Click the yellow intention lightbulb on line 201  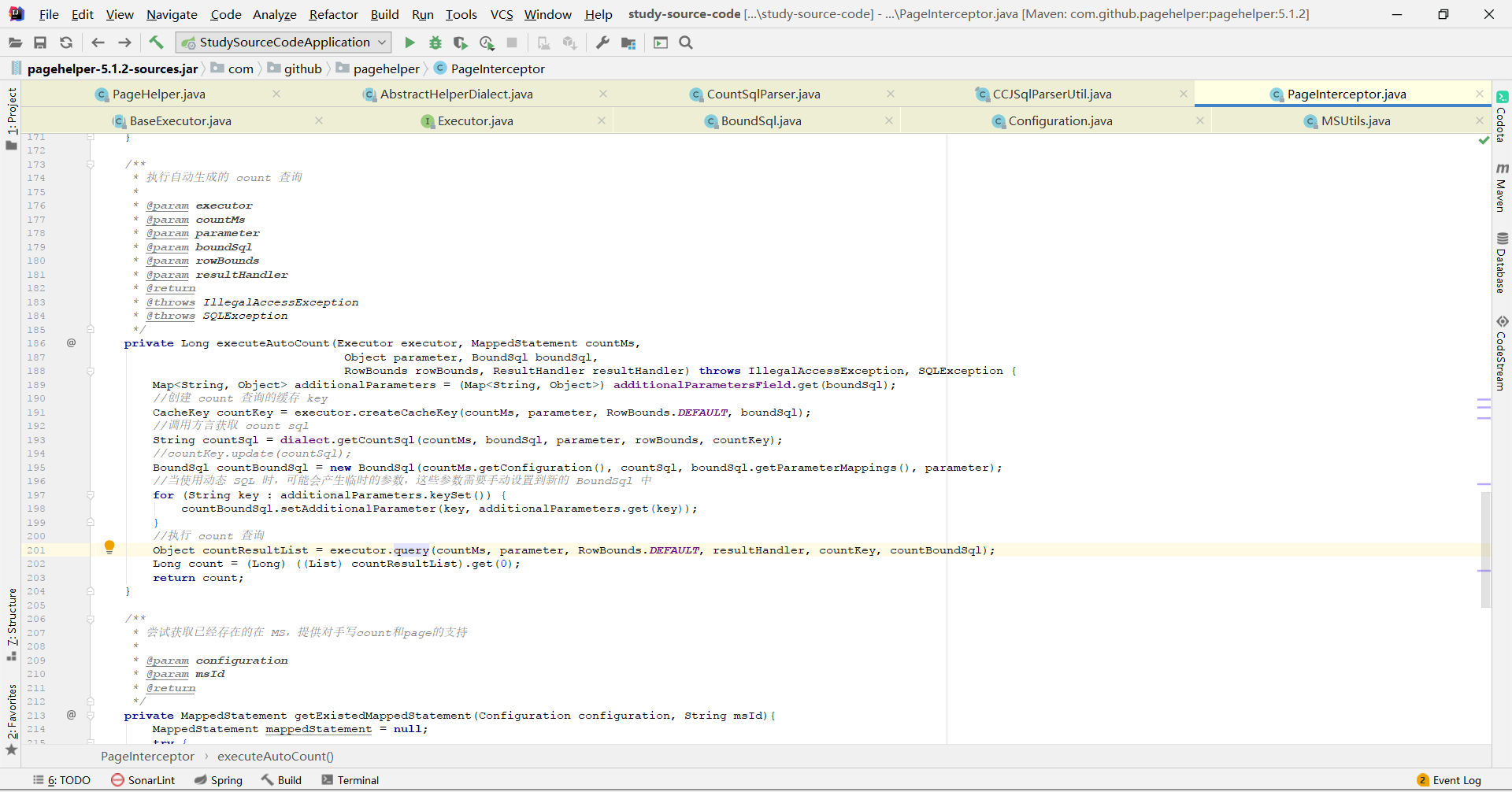pyautogui.click(x=109, y=547)
